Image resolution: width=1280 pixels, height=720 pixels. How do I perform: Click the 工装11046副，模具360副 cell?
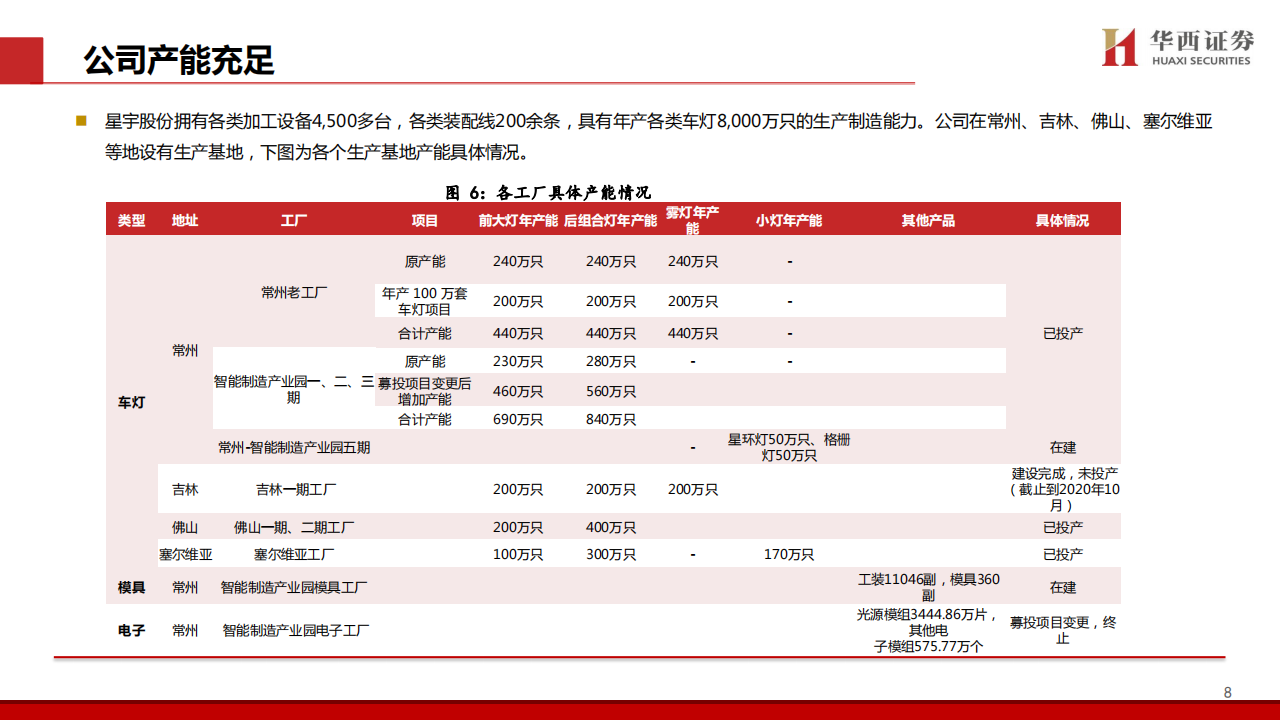(x=929, y=587)
